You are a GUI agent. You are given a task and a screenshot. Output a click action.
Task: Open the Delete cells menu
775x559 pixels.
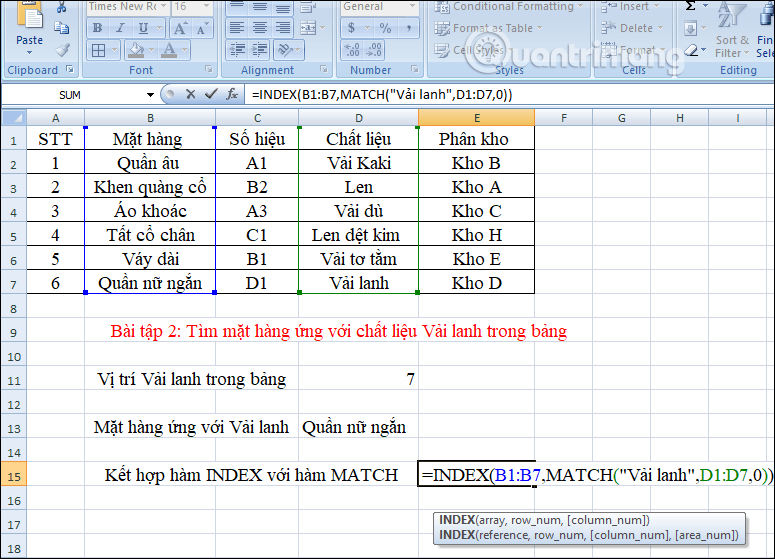point(632,28)
